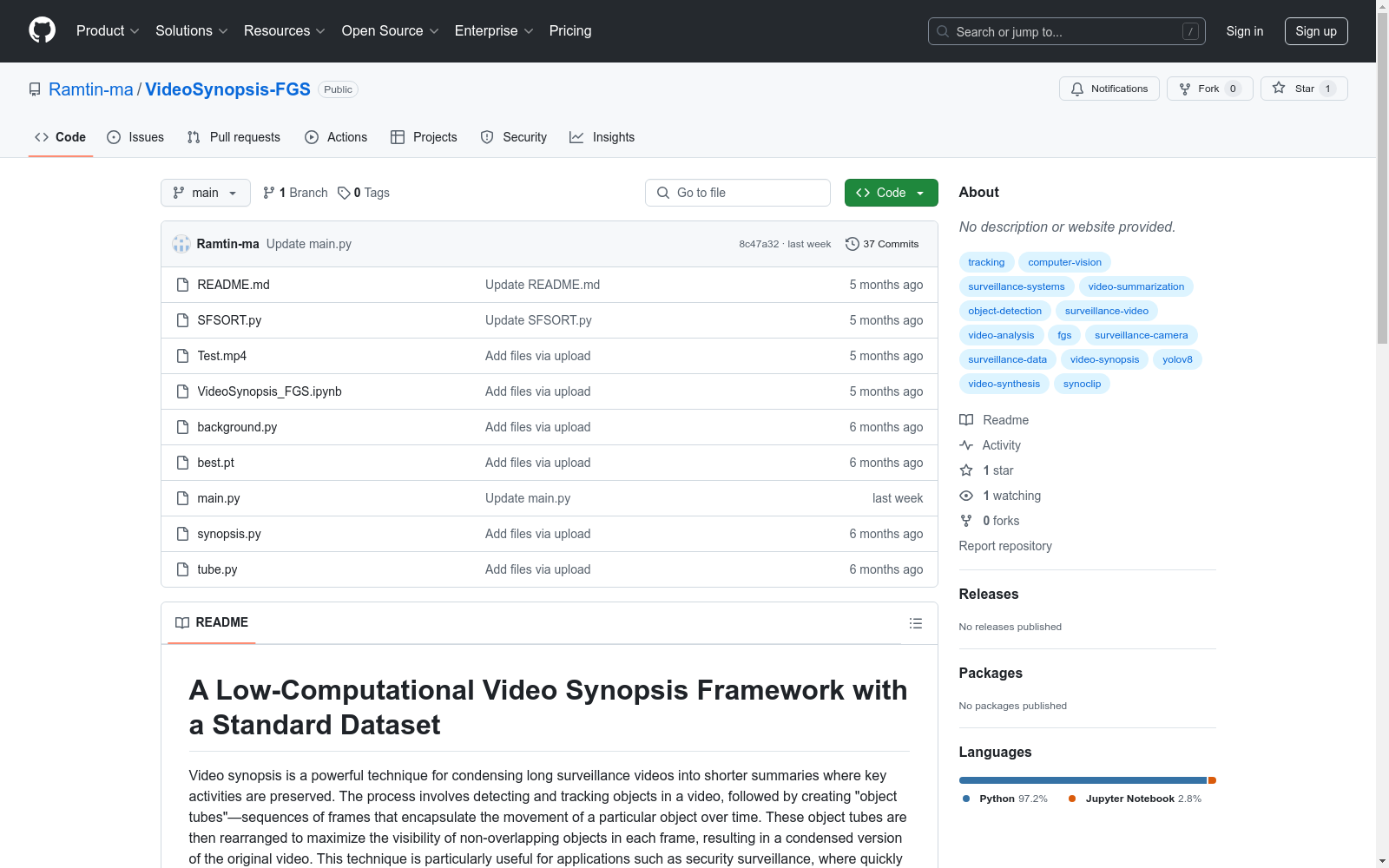
Task: Open the main branch selector dropdown
Action: (x=206, y=193)
